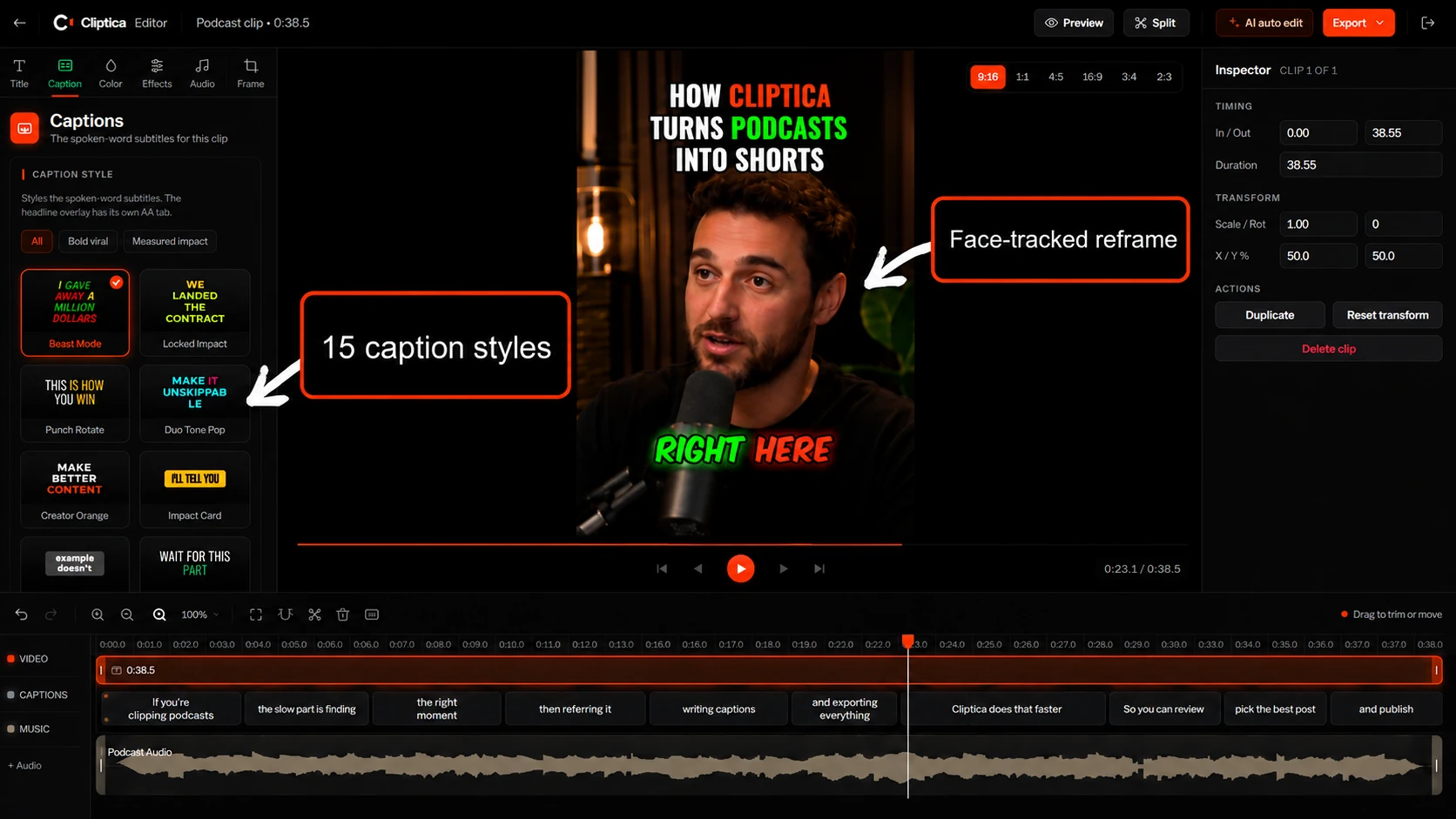Filter caption styles by Bold viral
Viewport: 1456px width, 819px height.
[x=88, y=241]
